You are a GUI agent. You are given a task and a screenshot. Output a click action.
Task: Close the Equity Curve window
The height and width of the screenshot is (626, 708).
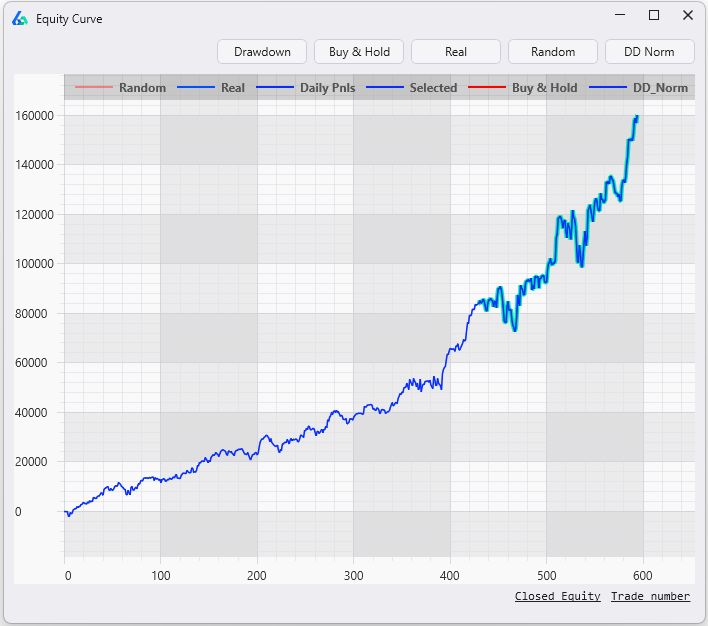tap(687, 15)
